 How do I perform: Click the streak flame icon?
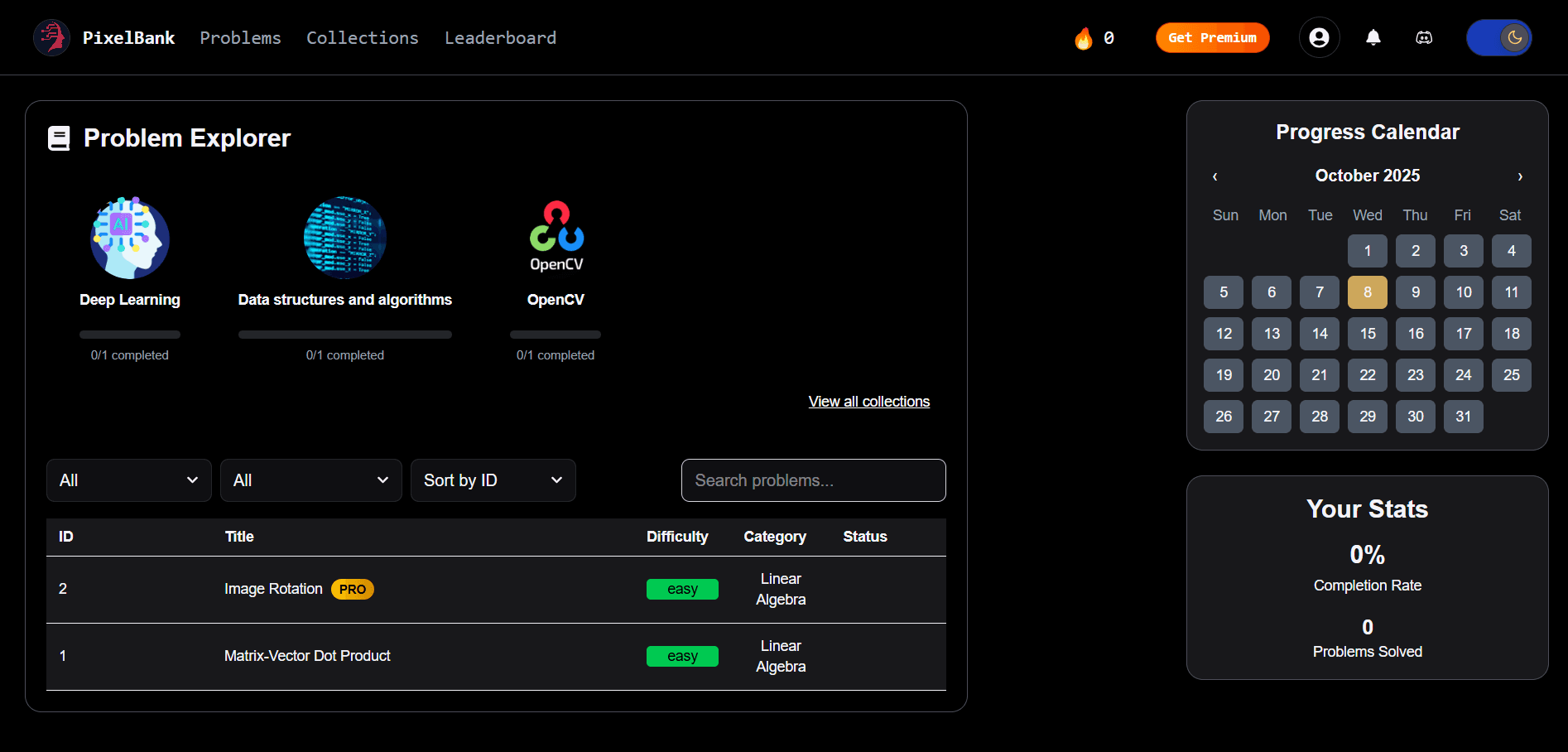tap(1083, 38)
